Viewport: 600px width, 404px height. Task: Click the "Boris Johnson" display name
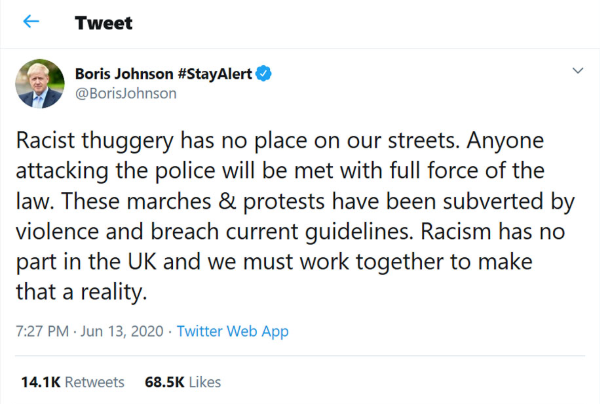click(120, 74)
